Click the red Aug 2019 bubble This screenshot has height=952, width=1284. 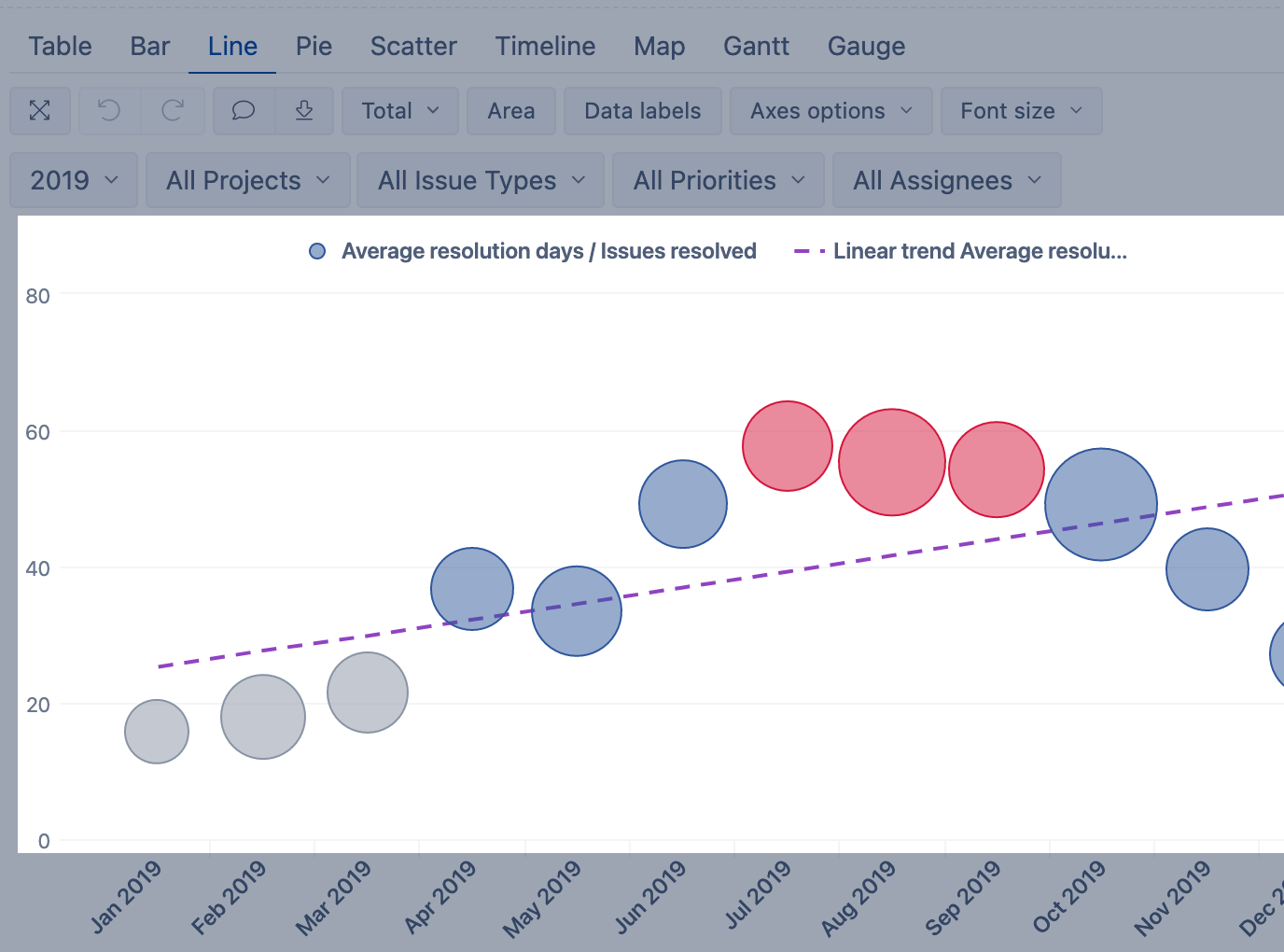coord(892,462)
